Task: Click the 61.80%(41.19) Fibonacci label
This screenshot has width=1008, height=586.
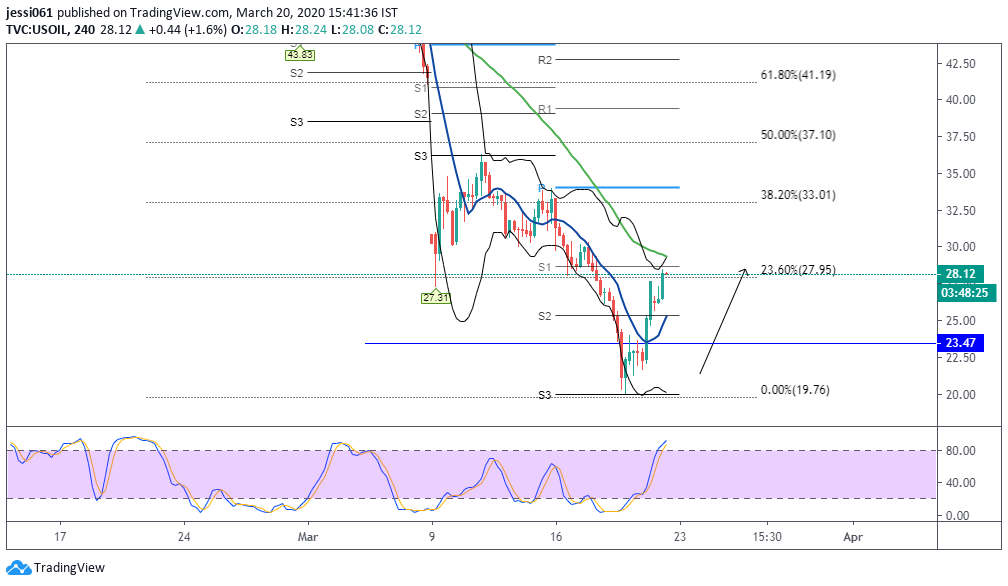Action: pyautogui.click(x=798, y=75)
